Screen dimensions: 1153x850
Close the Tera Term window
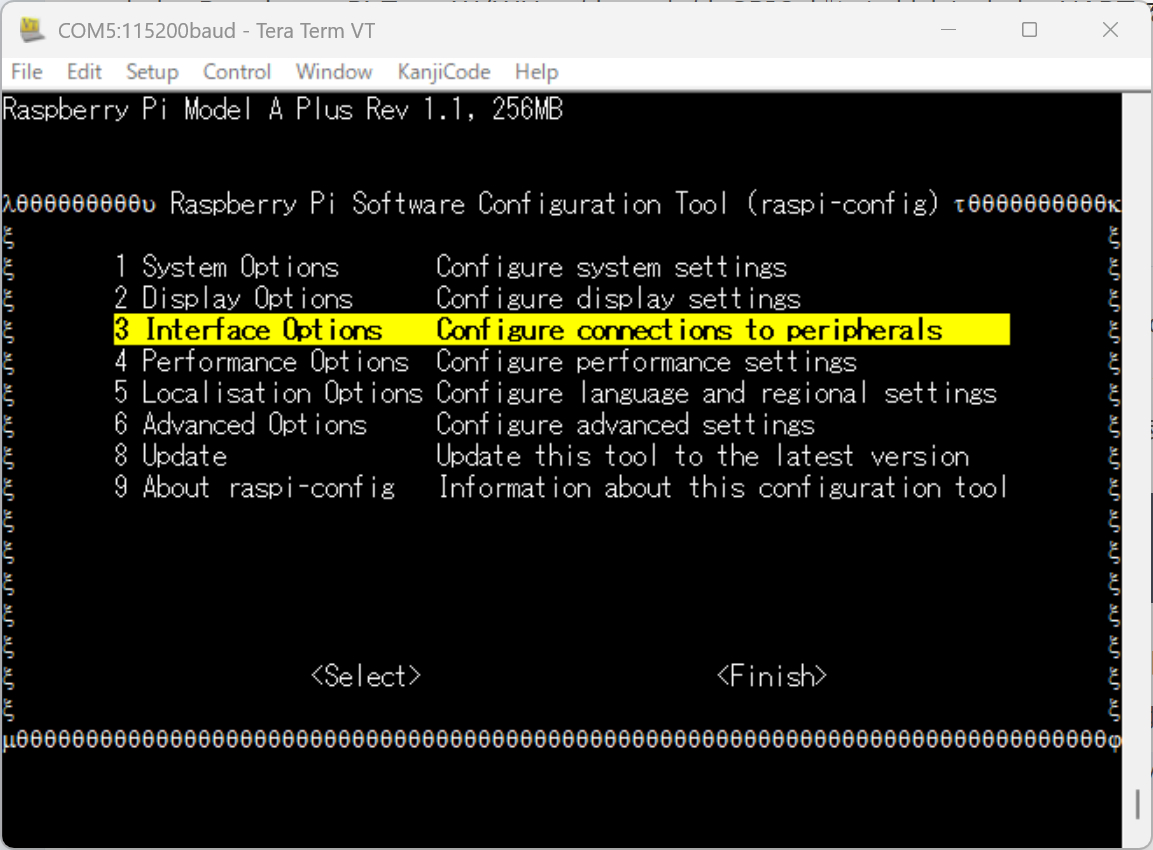(1110, 30)
